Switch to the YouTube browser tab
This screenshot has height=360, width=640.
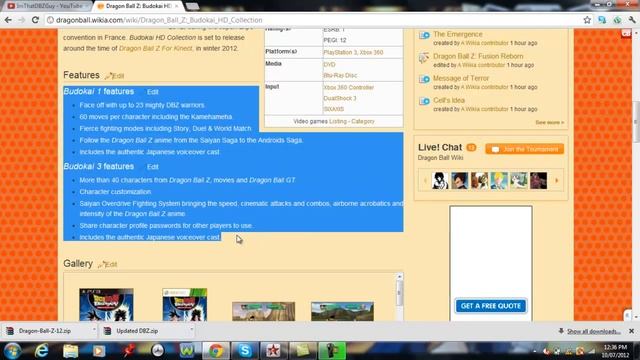47,6
